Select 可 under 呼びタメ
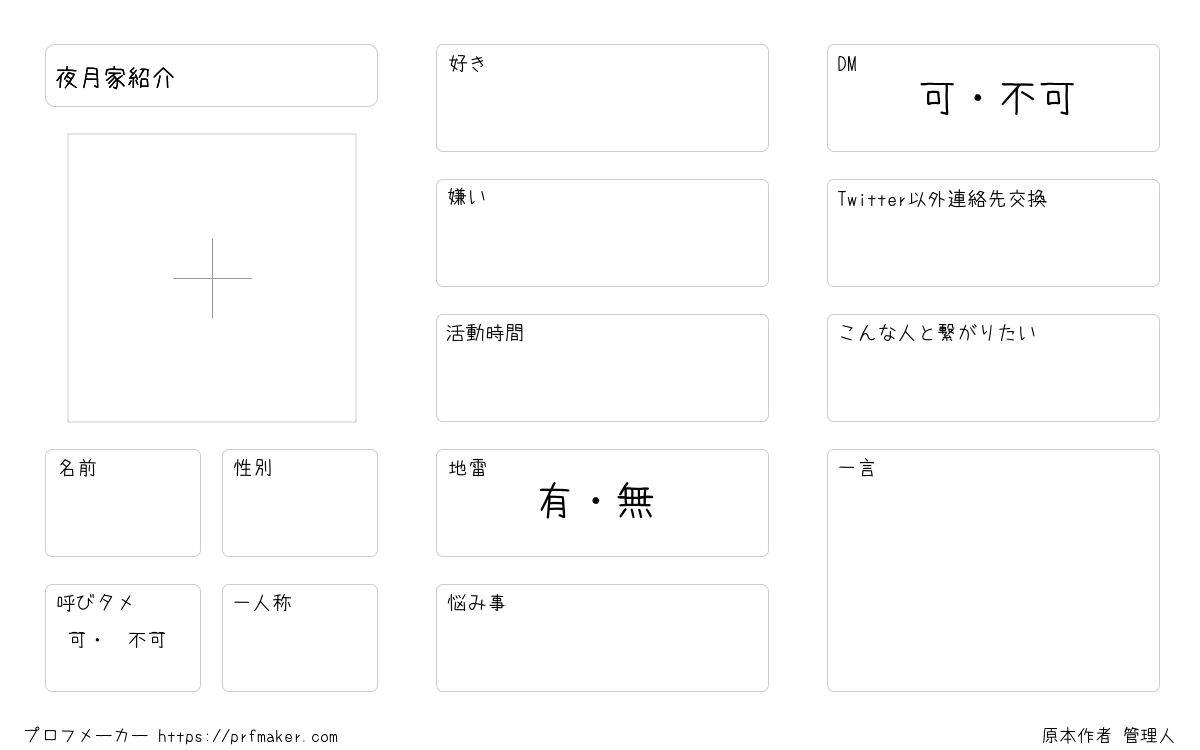The width and height of the screenshot is (1200, 750). tap(77, 640)
